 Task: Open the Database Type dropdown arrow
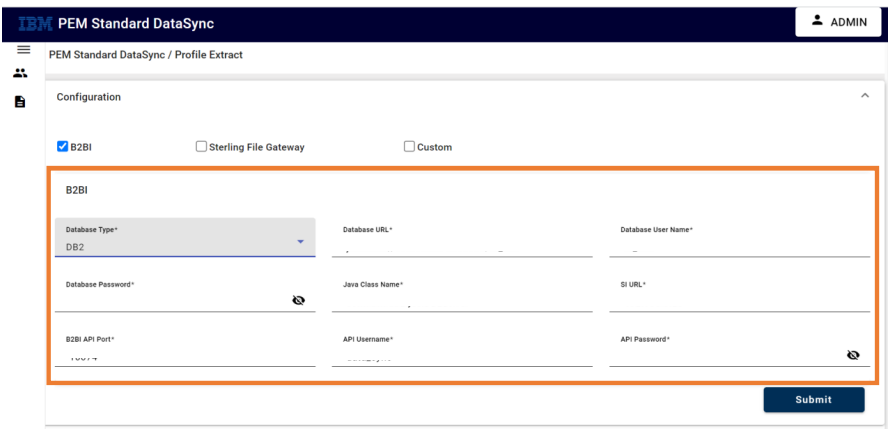300,242
